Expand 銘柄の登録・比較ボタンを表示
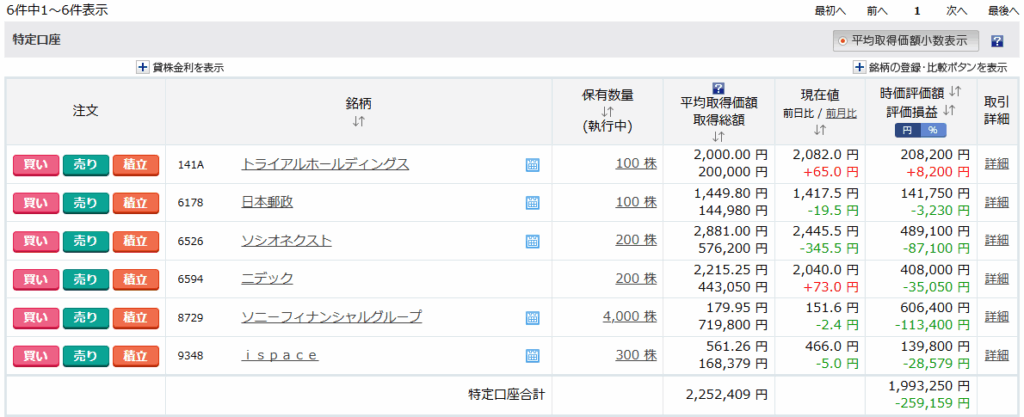 pos(859,67)
